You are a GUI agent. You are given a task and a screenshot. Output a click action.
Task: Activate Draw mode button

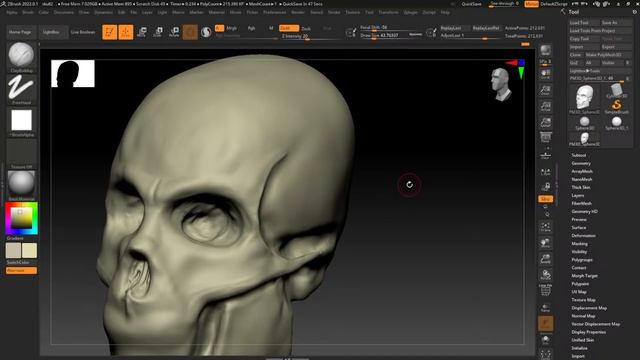click(x=126, y=32)
